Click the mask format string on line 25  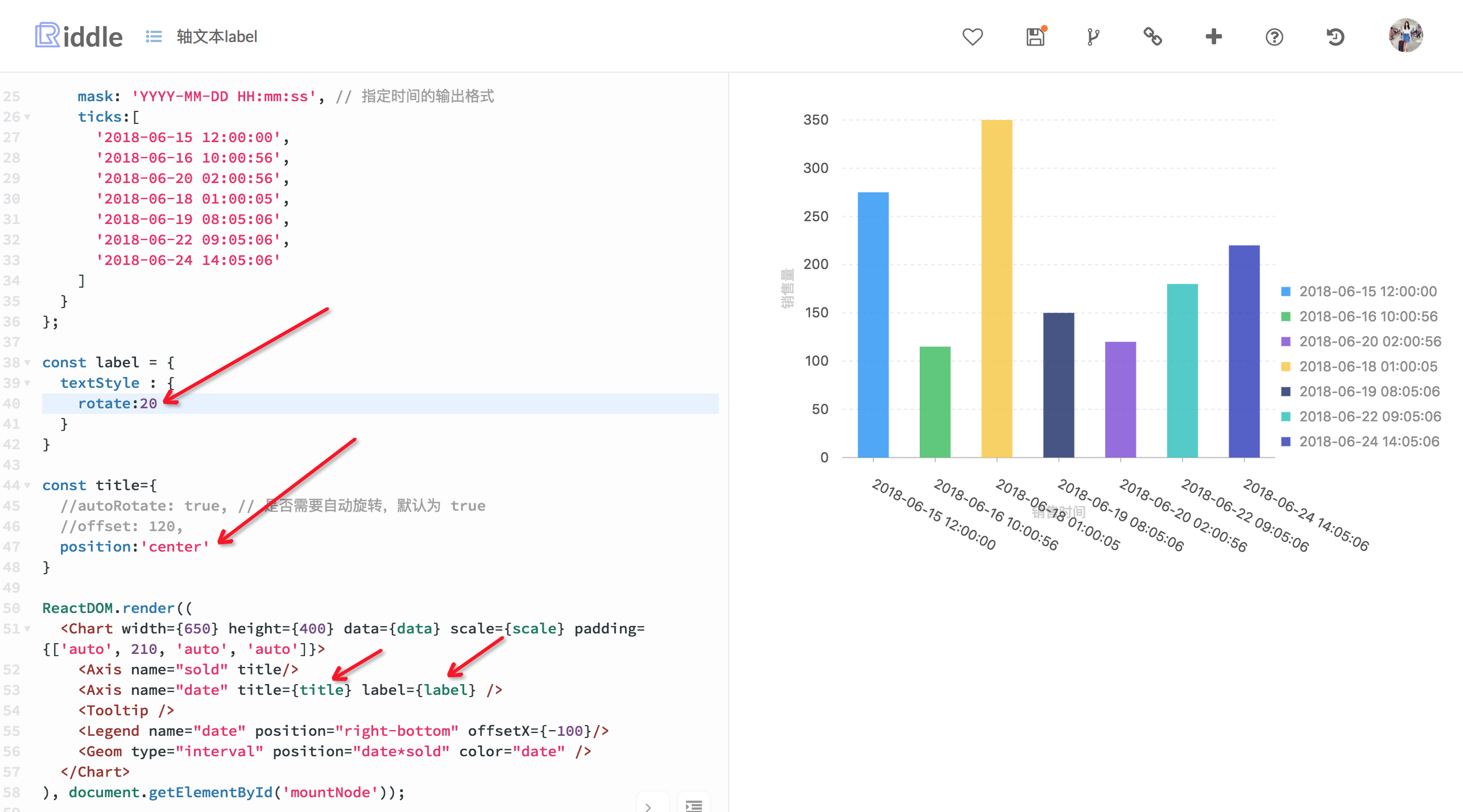[224, 97]
